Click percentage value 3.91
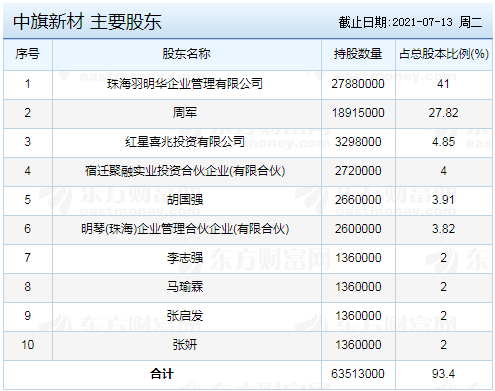495x391 pixels. 443,200
